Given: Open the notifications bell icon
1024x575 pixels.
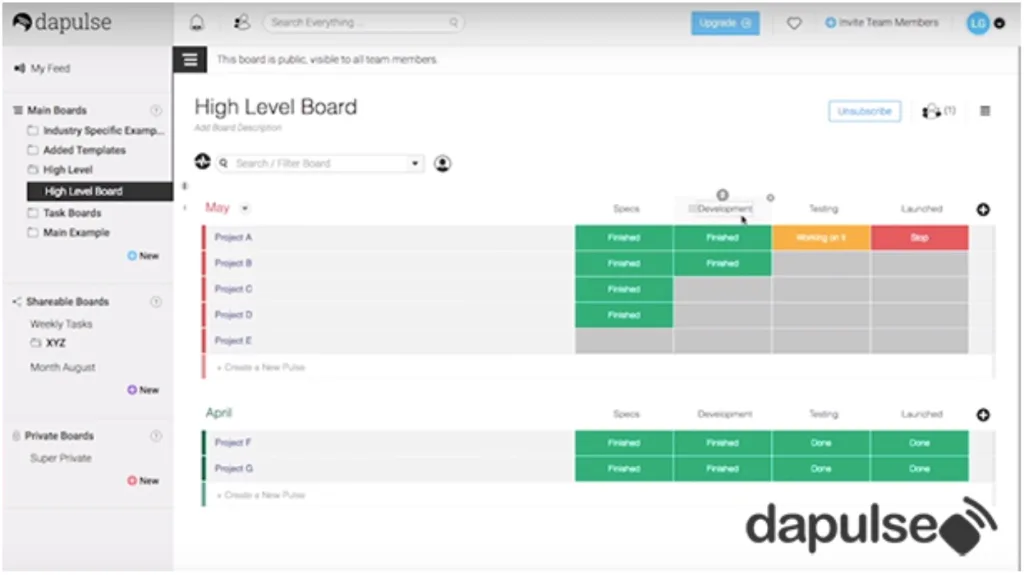Looking at the screenshot, I should tap(197, 23).
